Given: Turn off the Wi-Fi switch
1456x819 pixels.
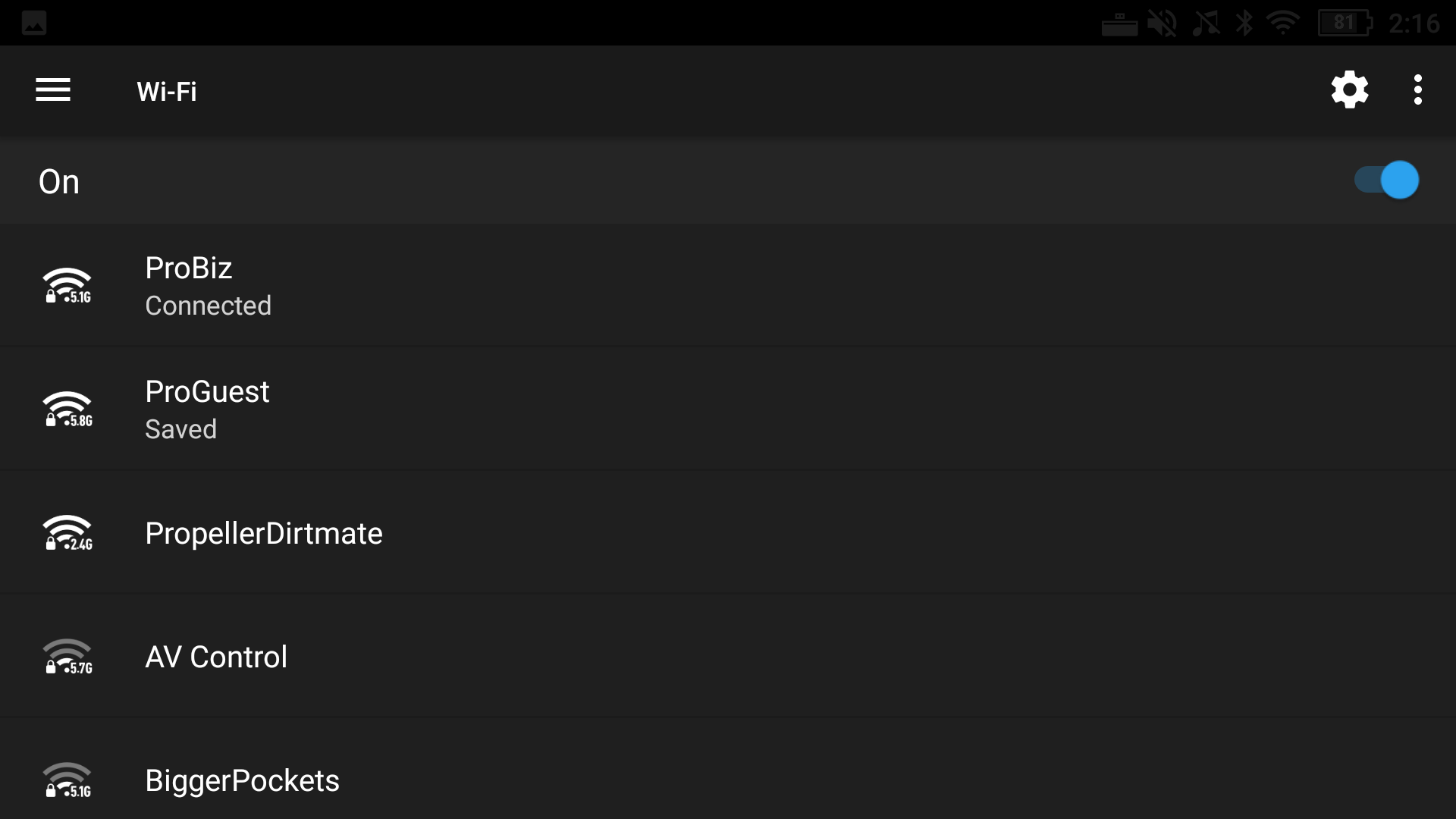Looking at the screenshot, I should click(1386, 180).
